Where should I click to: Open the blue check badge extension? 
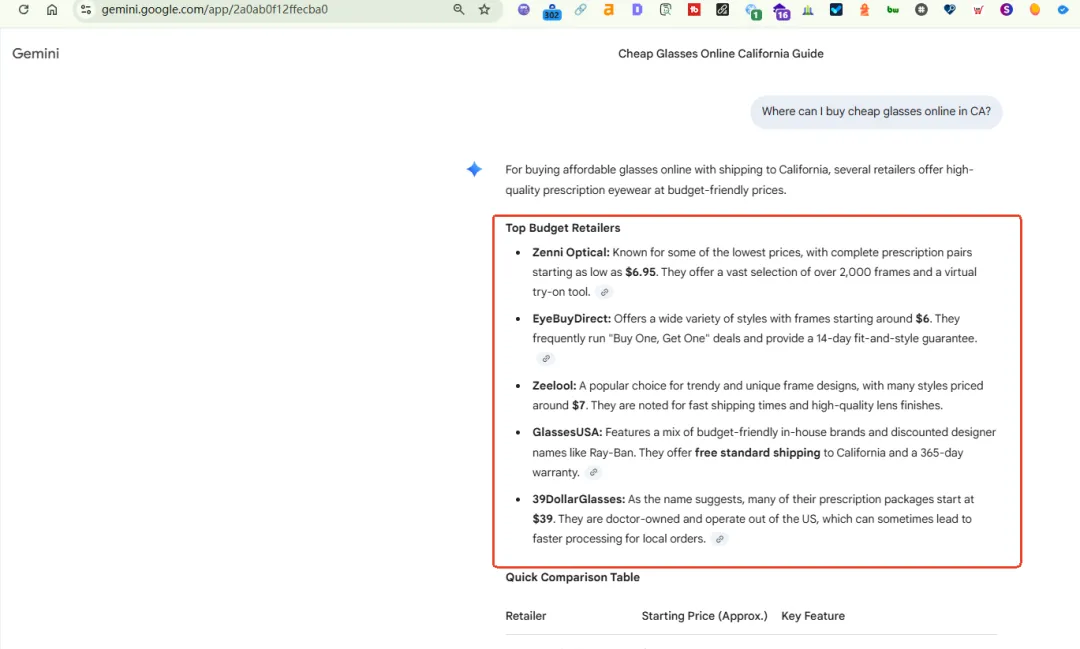click(1063, 10)
